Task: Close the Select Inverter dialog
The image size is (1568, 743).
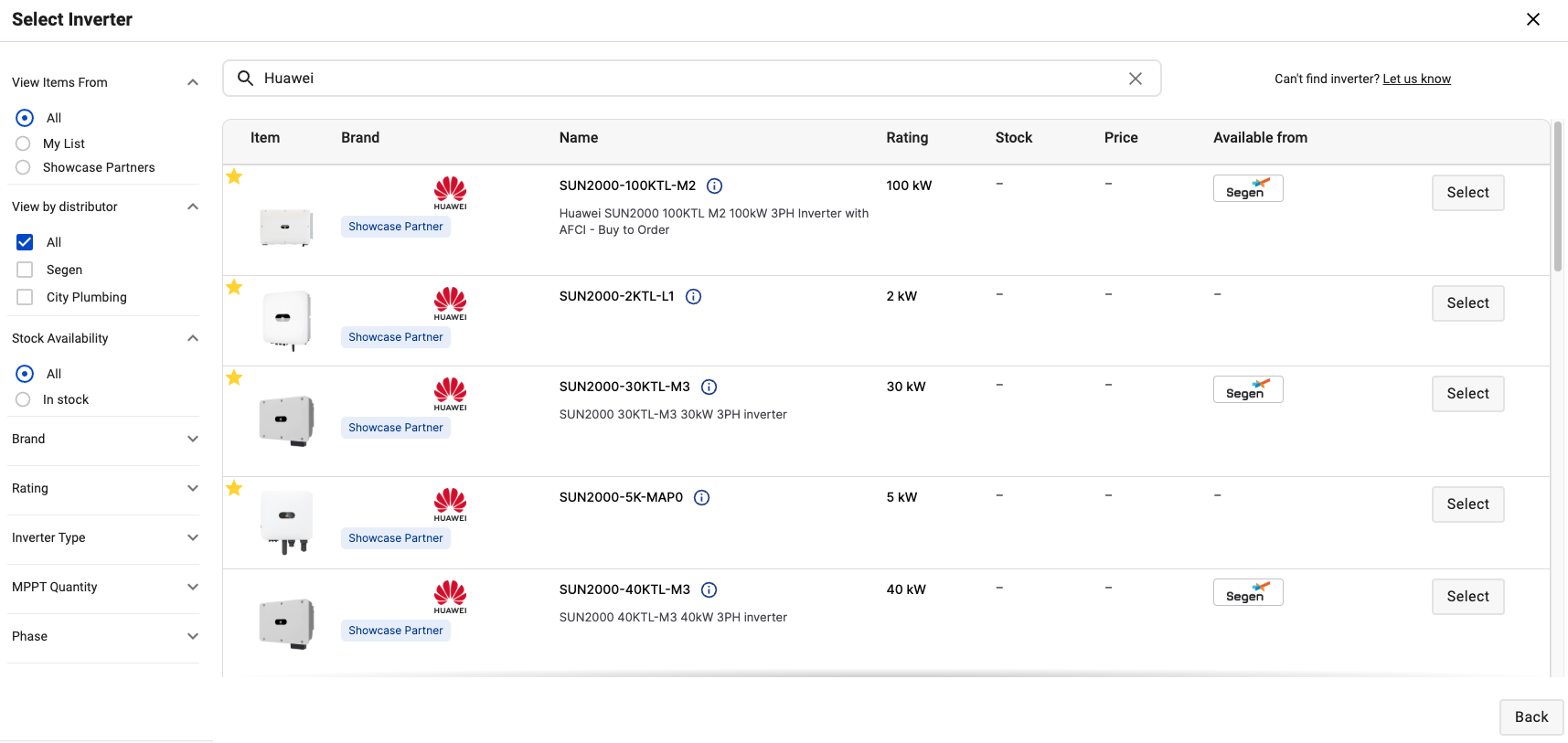Action: [1533, 19]
